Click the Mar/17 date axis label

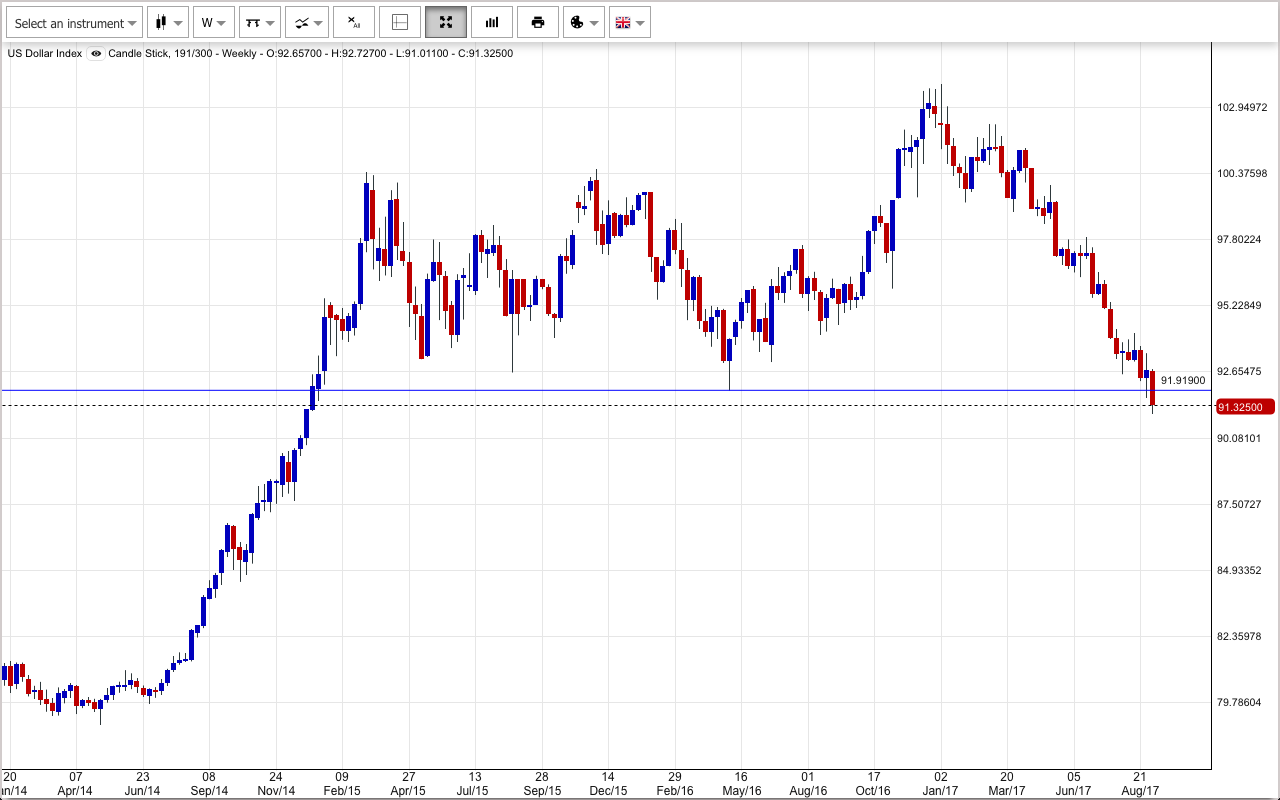point(1007,791)
